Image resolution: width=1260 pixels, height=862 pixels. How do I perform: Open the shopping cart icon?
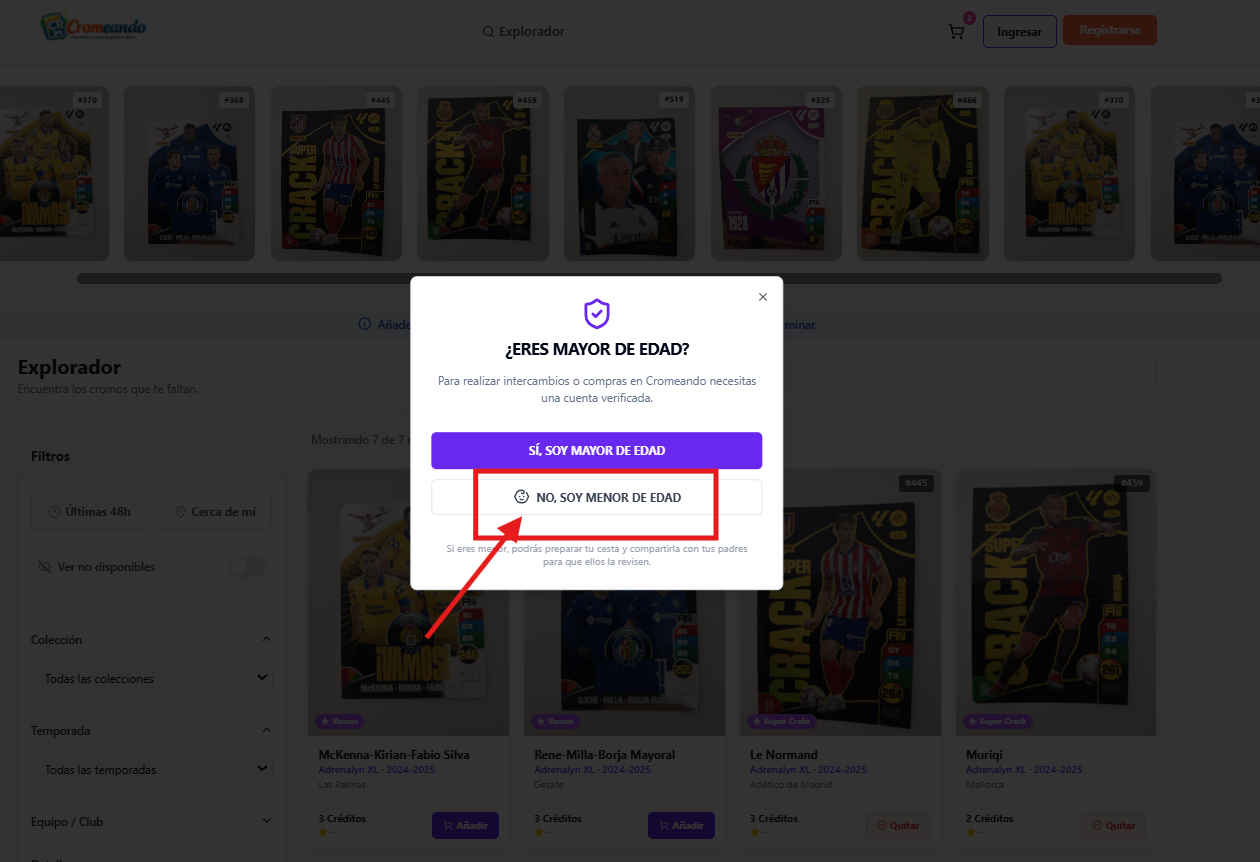956,32
